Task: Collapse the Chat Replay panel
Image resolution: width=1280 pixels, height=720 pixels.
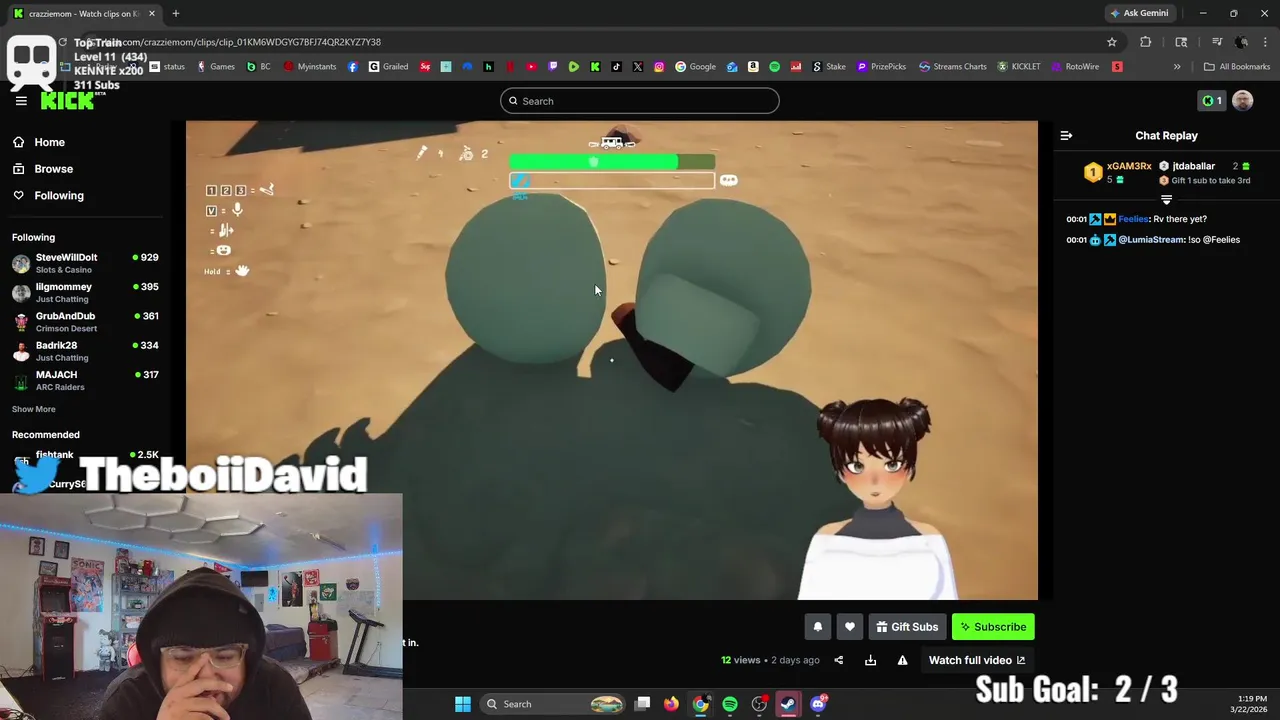Action: [1066, 136]
